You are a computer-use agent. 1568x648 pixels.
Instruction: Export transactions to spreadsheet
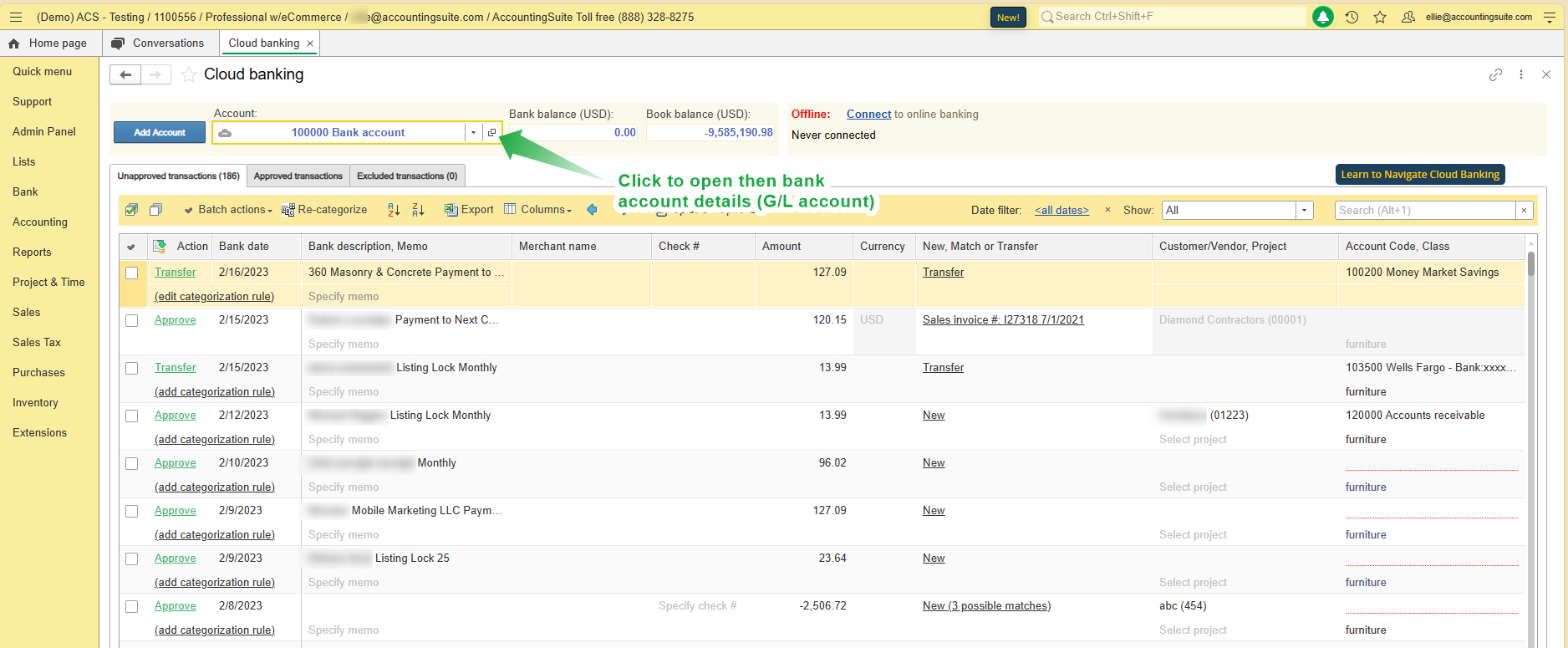(469, 210)
